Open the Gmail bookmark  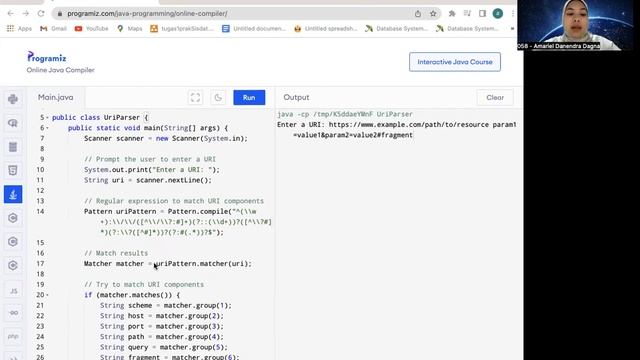pyautogui.click(x=53, y=29)
